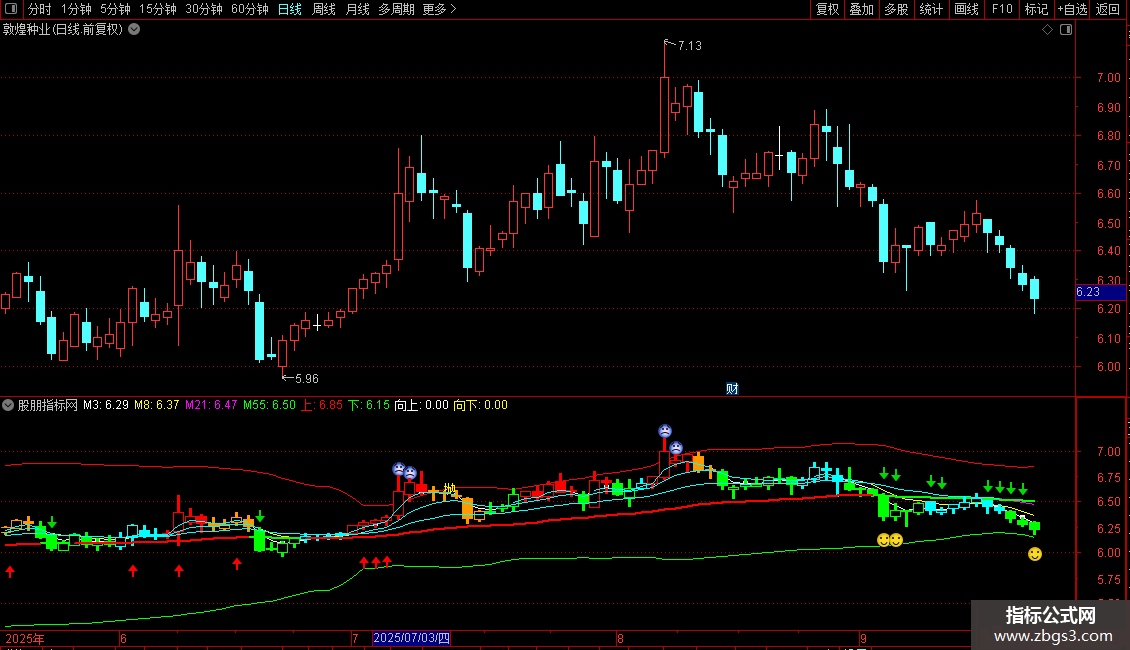Viewport: 1130px width, 650px height.
Task: Click the 2025年 label on time axis
Action: pos(25,638)
